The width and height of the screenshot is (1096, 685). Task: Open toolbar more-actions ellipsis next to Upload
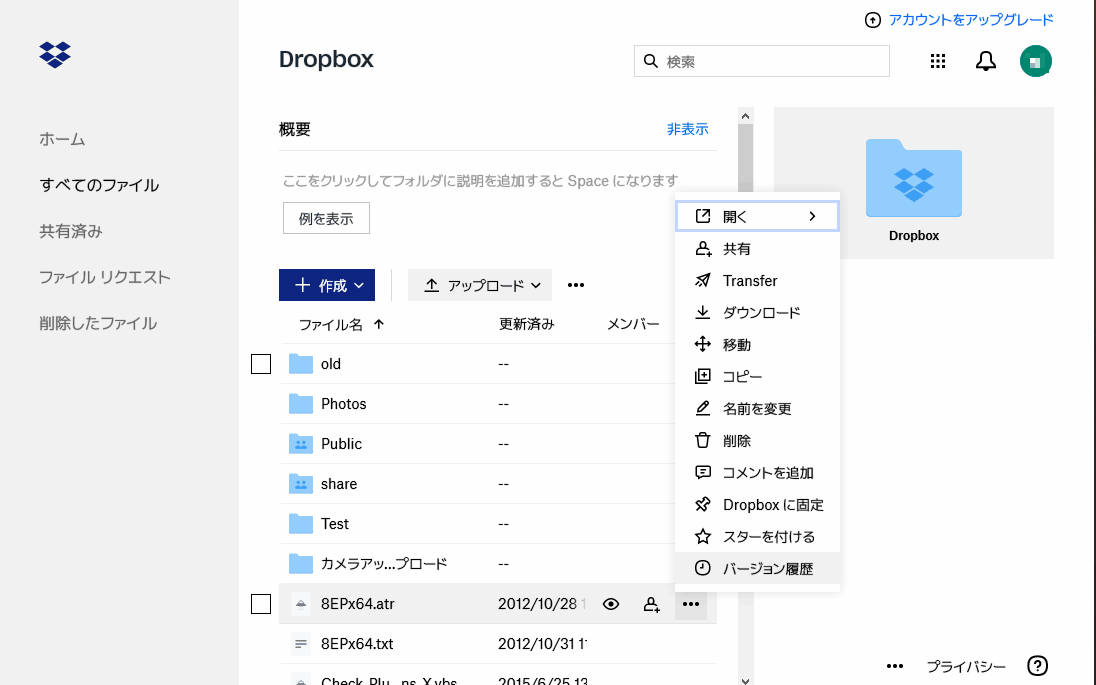coord(576,285)
